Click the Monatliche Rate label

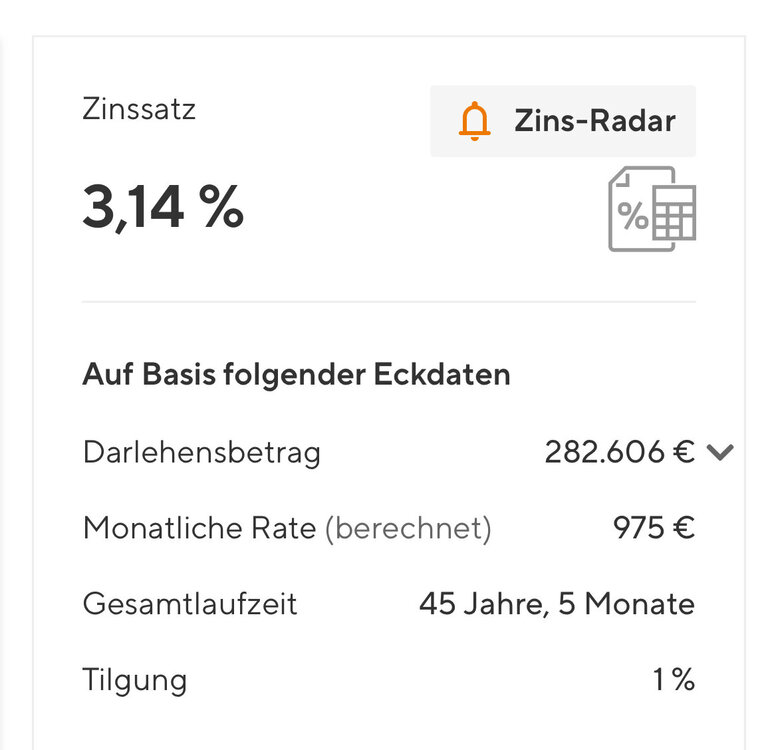[199, 528]
